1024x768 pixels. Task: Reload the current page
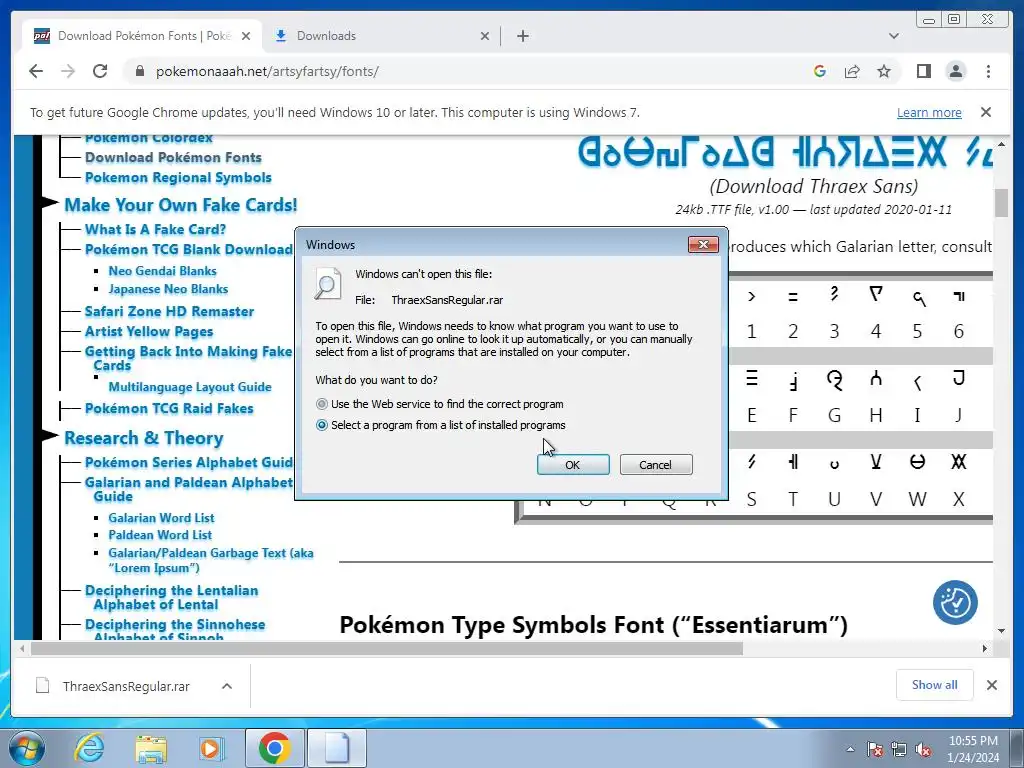click(x=100, y=71)
